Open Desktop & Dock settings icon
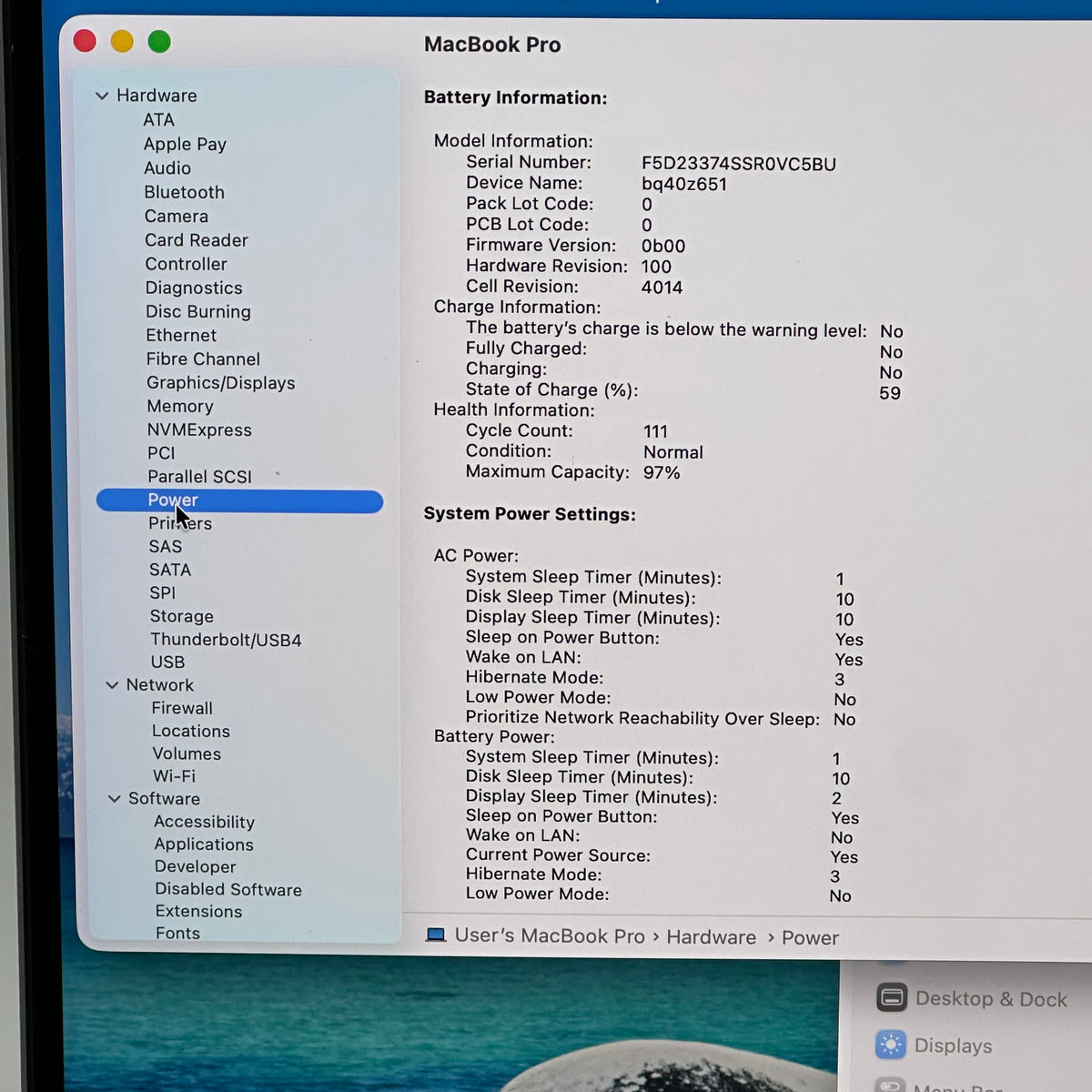This screenshot has height=1092, width=1092. pos(892,998)
